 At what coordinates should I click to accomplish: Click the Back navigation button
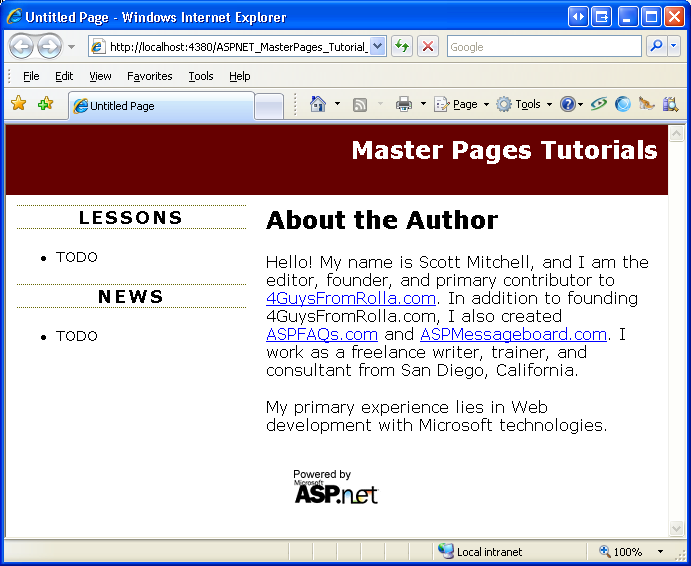pos(22,46)
